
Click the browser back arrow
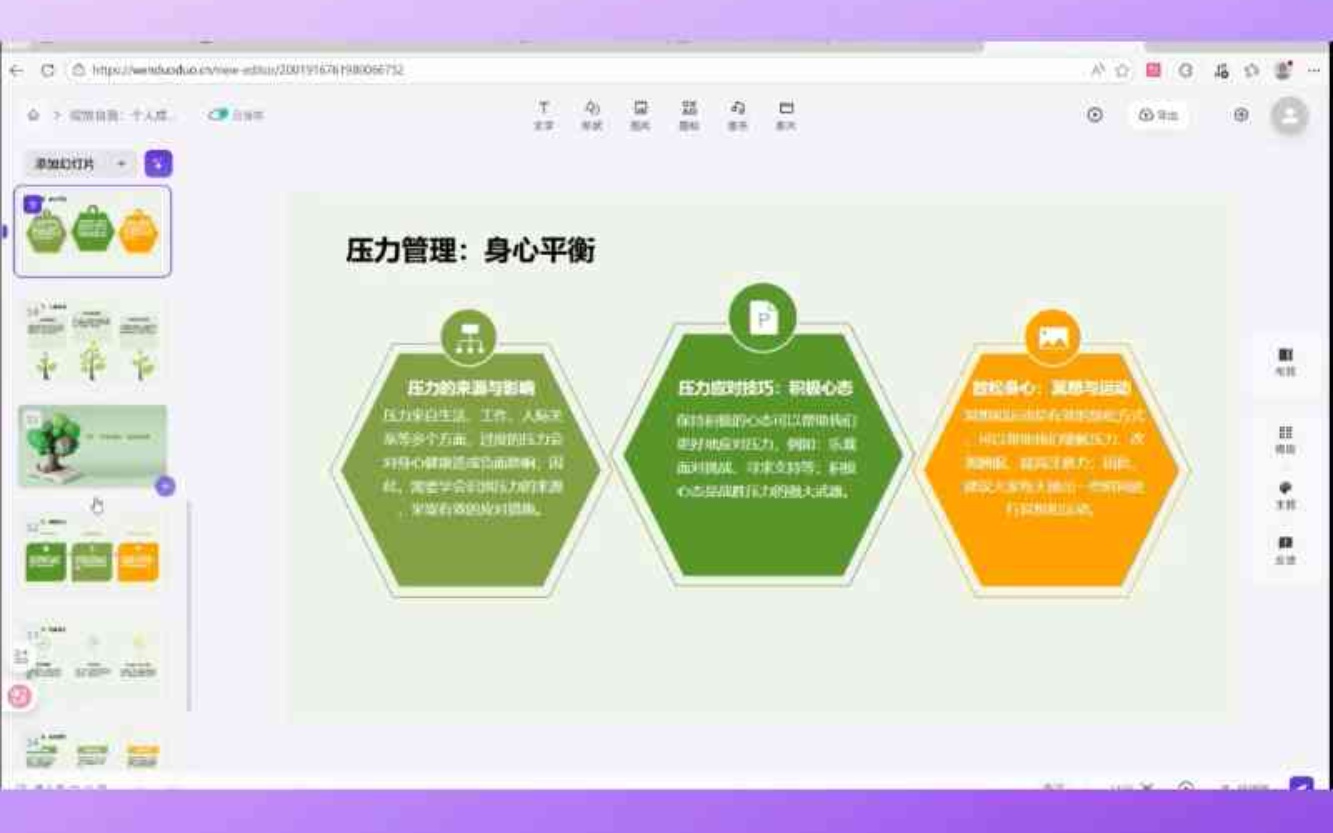pyautogui.click(x=16, y=70)
